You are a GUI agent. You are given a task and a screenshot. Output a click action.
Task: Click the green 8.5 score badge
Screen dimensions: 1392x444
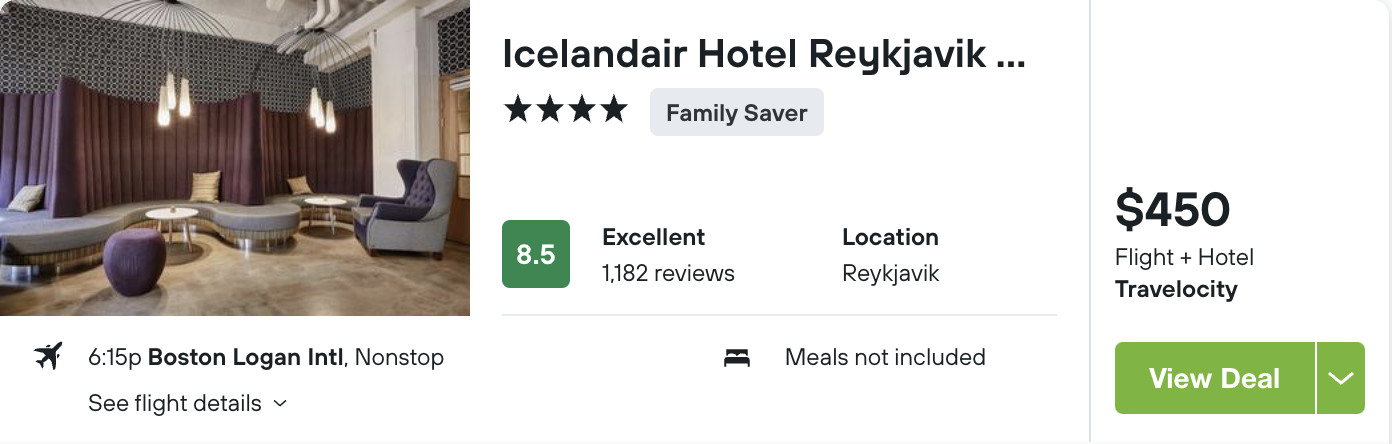pos(536,254)
